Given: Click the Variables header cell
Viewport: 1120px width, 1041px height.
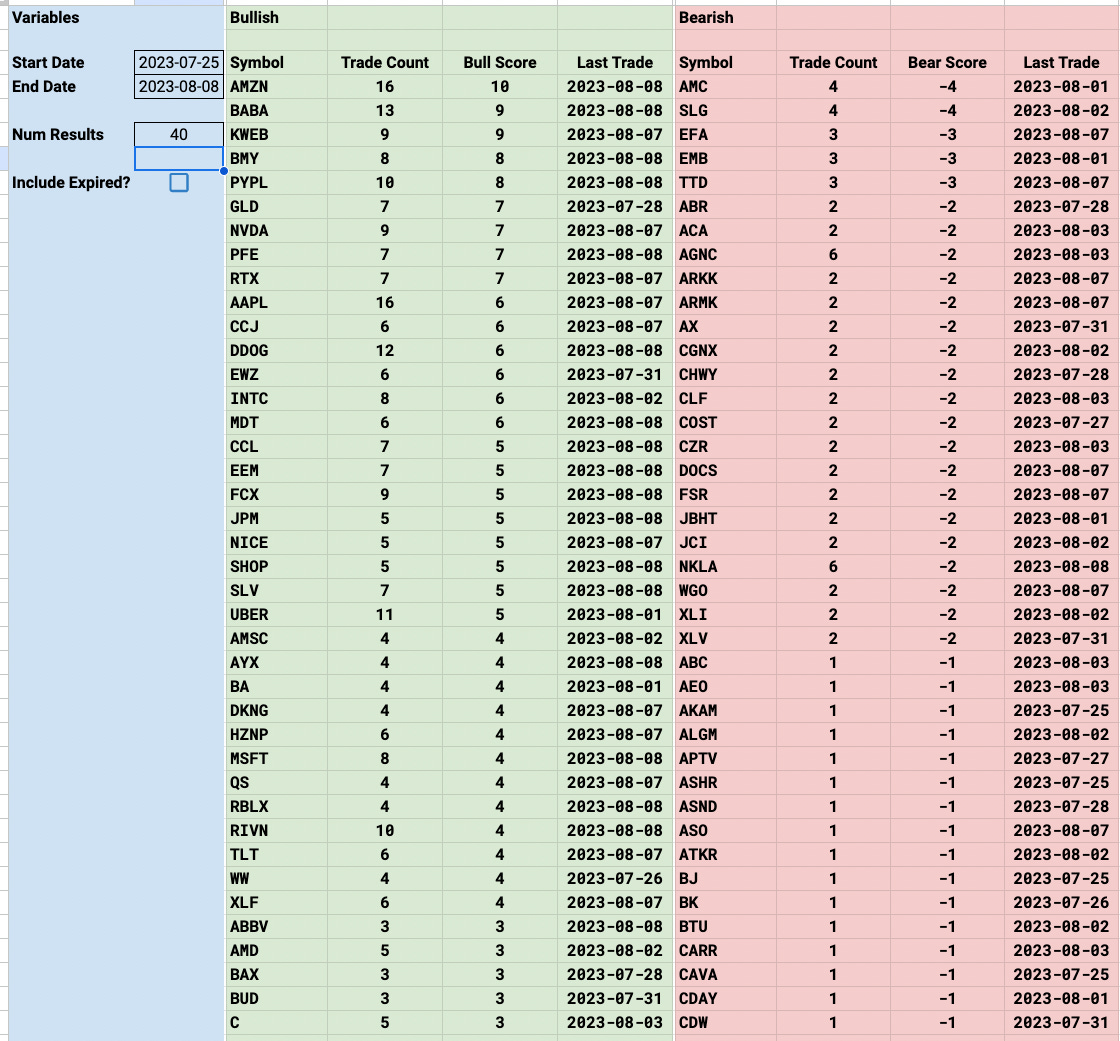Looking at the screenshot, I should (46, 18).
